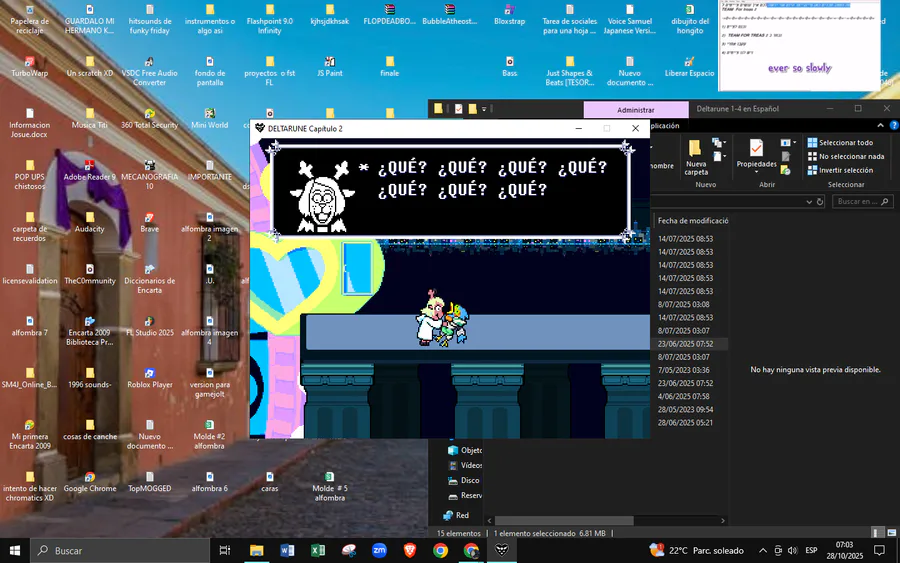Open the 360 Total Security shortcut
The height and width of the screenshot is (563, 900).
coord(149,118)
